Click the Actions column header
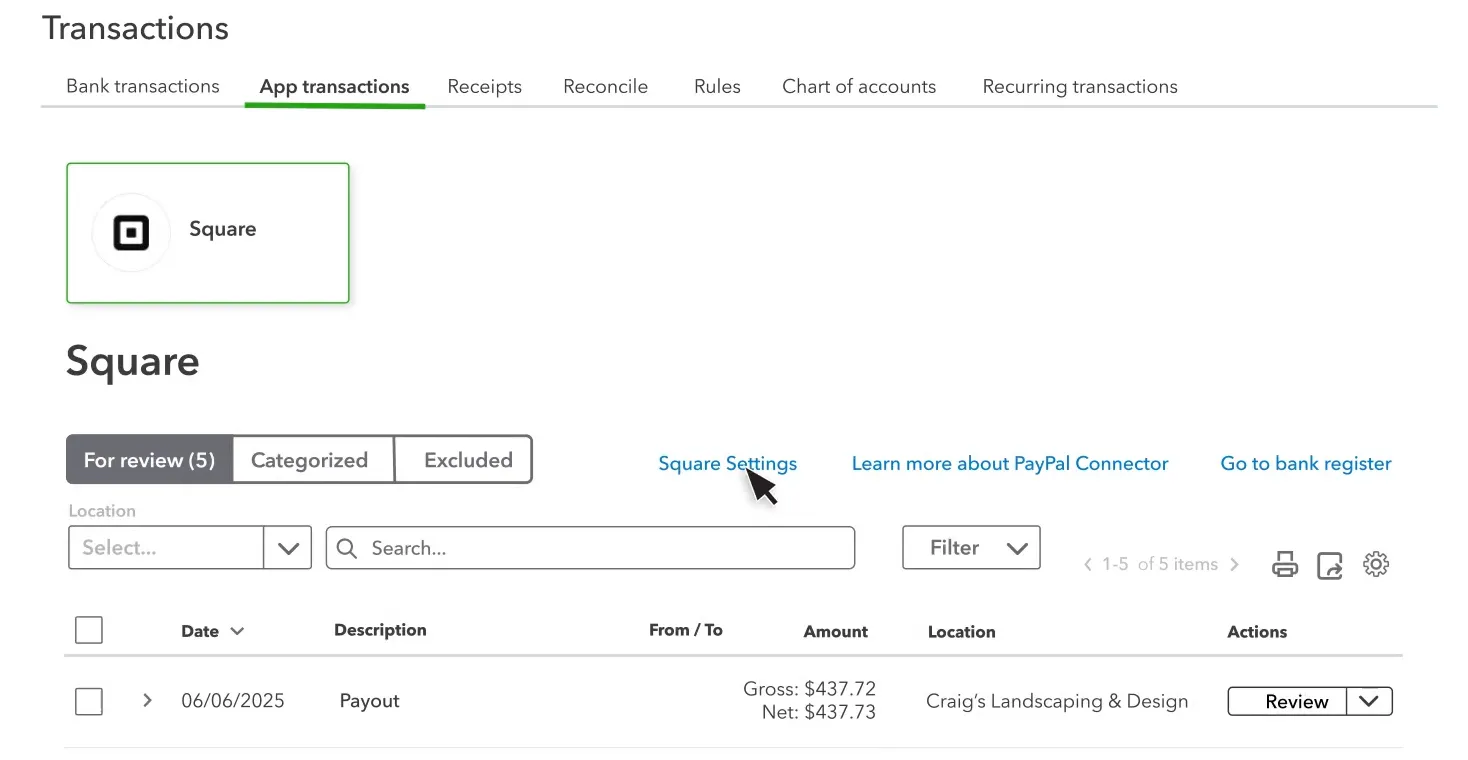Screen dimensions: 1468x760 (1257, 632)
